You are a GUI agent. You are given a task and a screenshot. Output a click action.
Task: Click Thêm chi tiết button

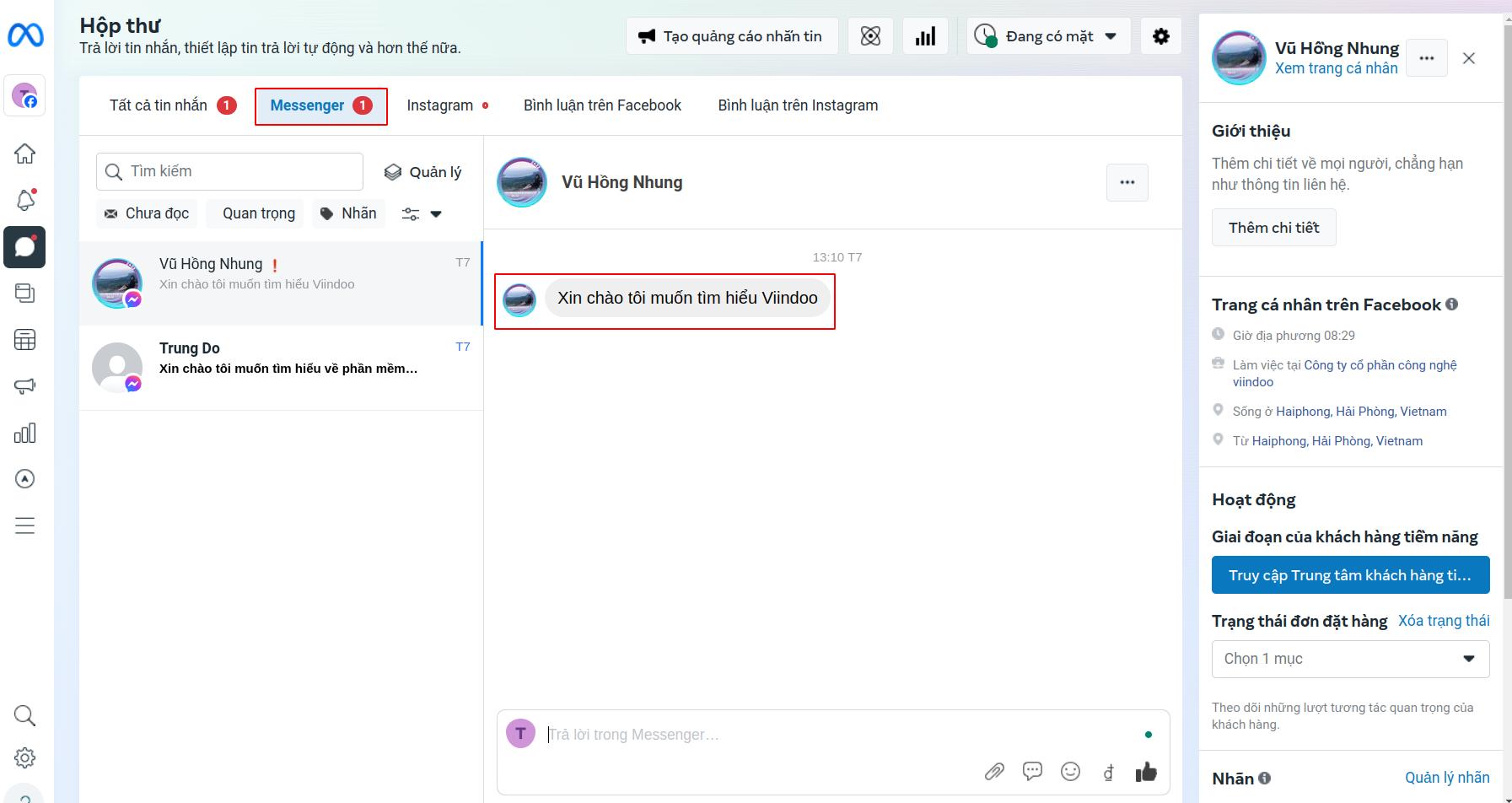[x=1273, y=228]
